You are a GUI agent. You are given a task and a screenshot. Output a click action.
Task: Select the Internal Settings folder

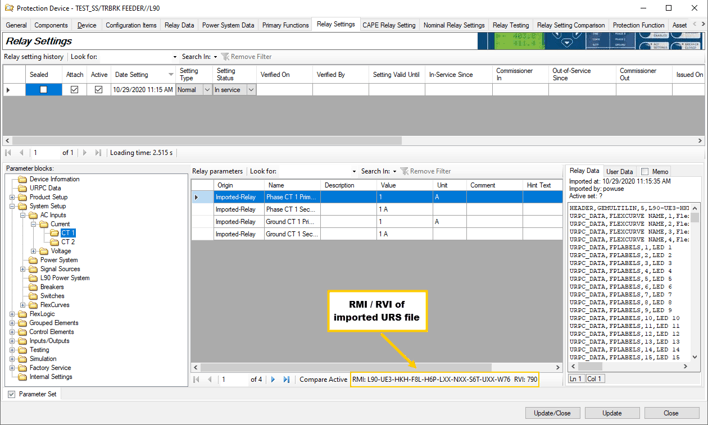(51, 377)
